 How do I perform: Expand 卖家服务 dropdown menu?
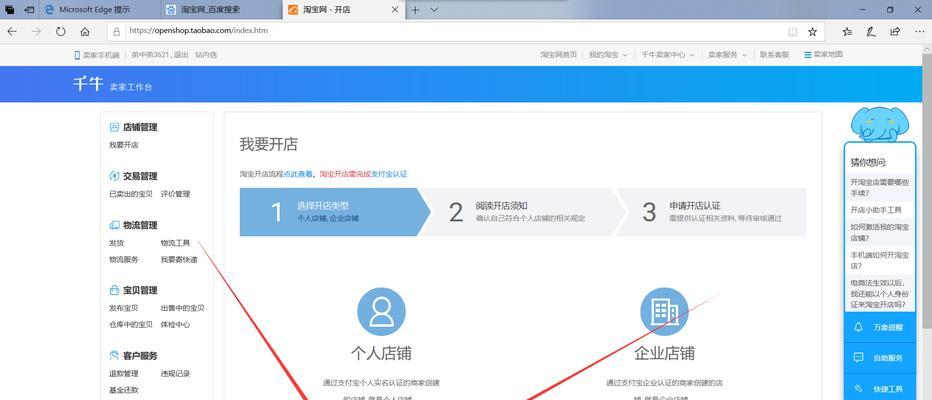tap(726, 55)
